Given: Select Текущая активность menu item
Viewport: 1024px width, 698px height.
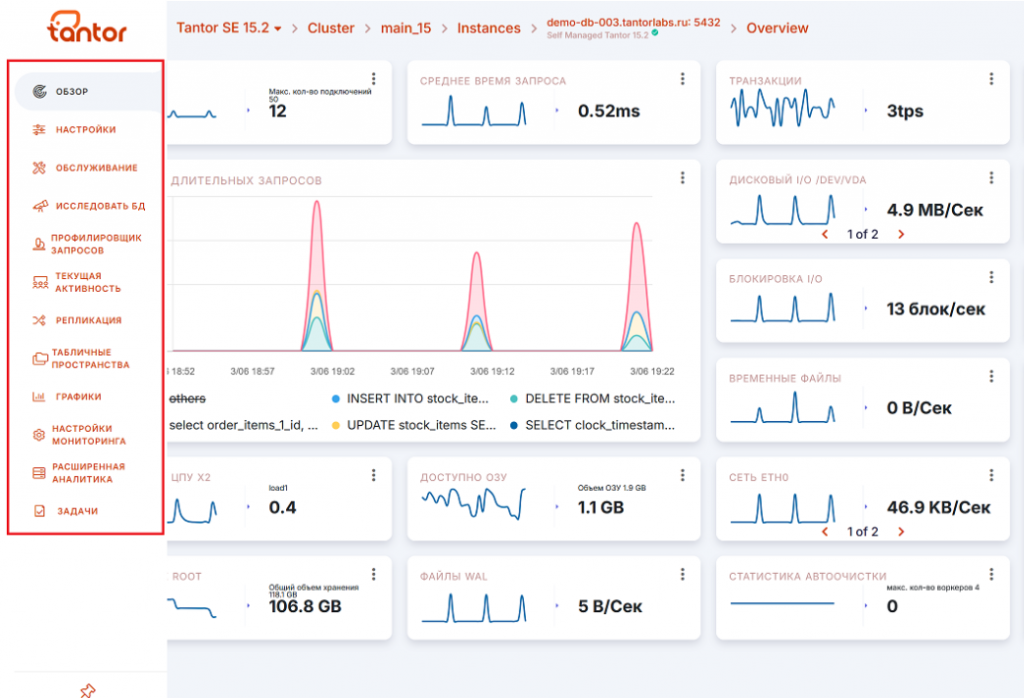Looking at the screenshot, I should (88, 282).
